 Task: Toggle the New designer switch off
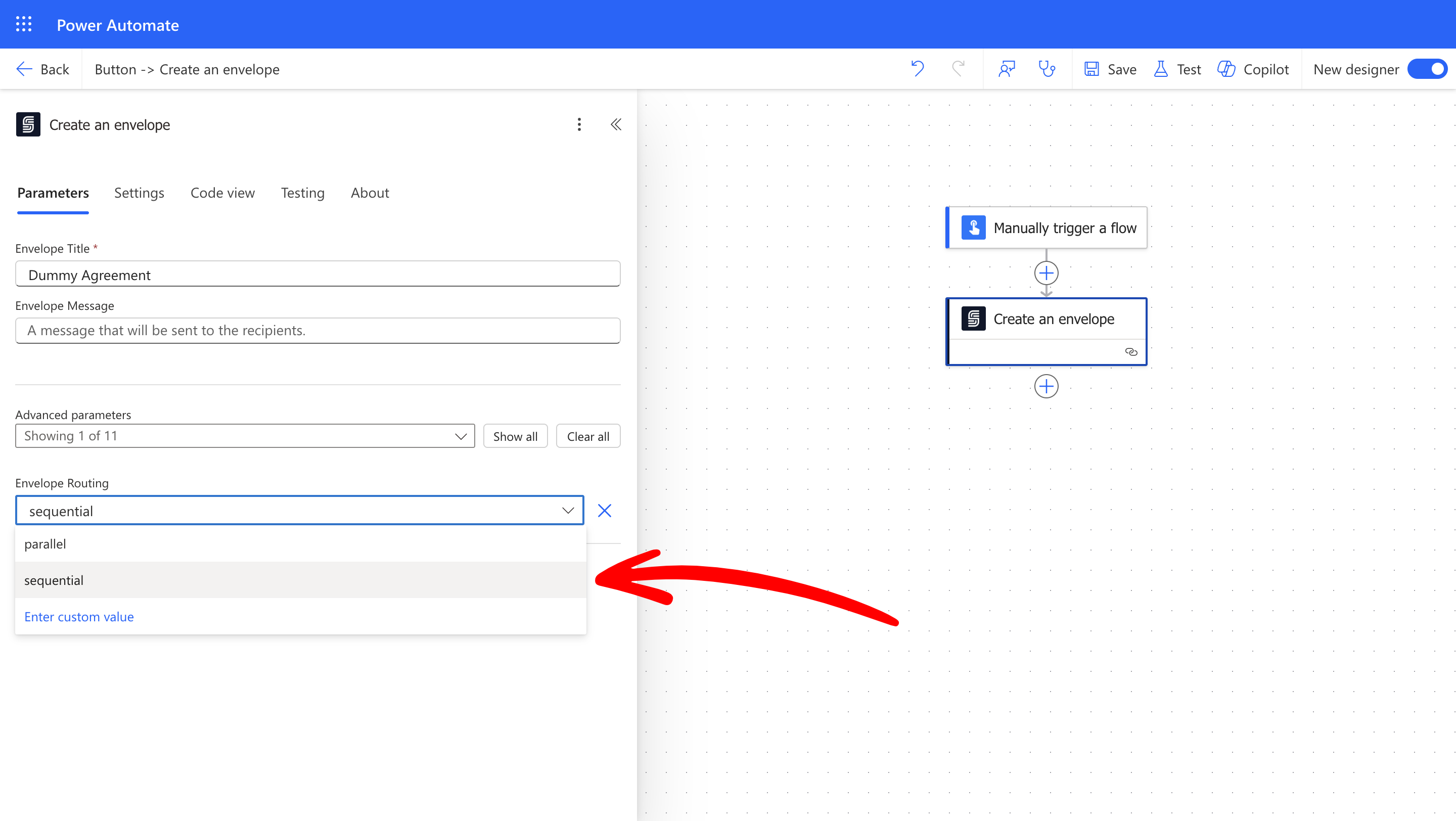[1427, 69]
